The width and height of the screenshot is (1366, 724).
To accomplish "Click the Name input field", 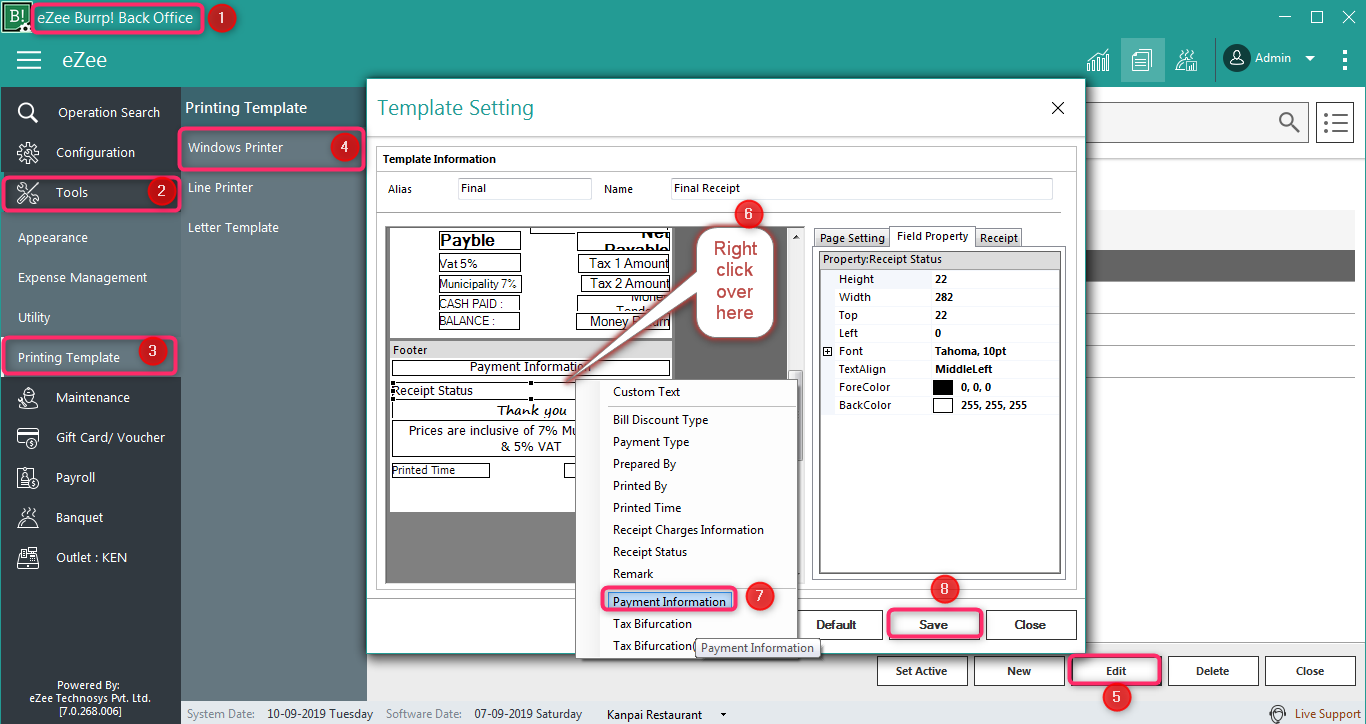I will pyautogui.click(x=862, y=189).
